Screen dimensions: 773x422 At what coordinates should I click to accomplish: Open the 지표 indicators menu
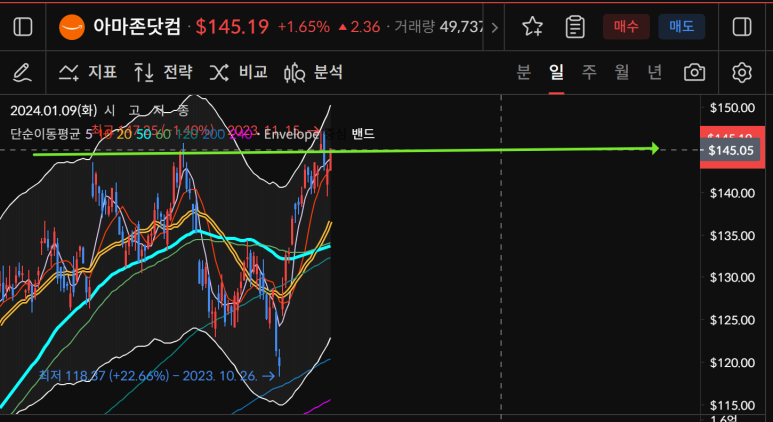88,72
